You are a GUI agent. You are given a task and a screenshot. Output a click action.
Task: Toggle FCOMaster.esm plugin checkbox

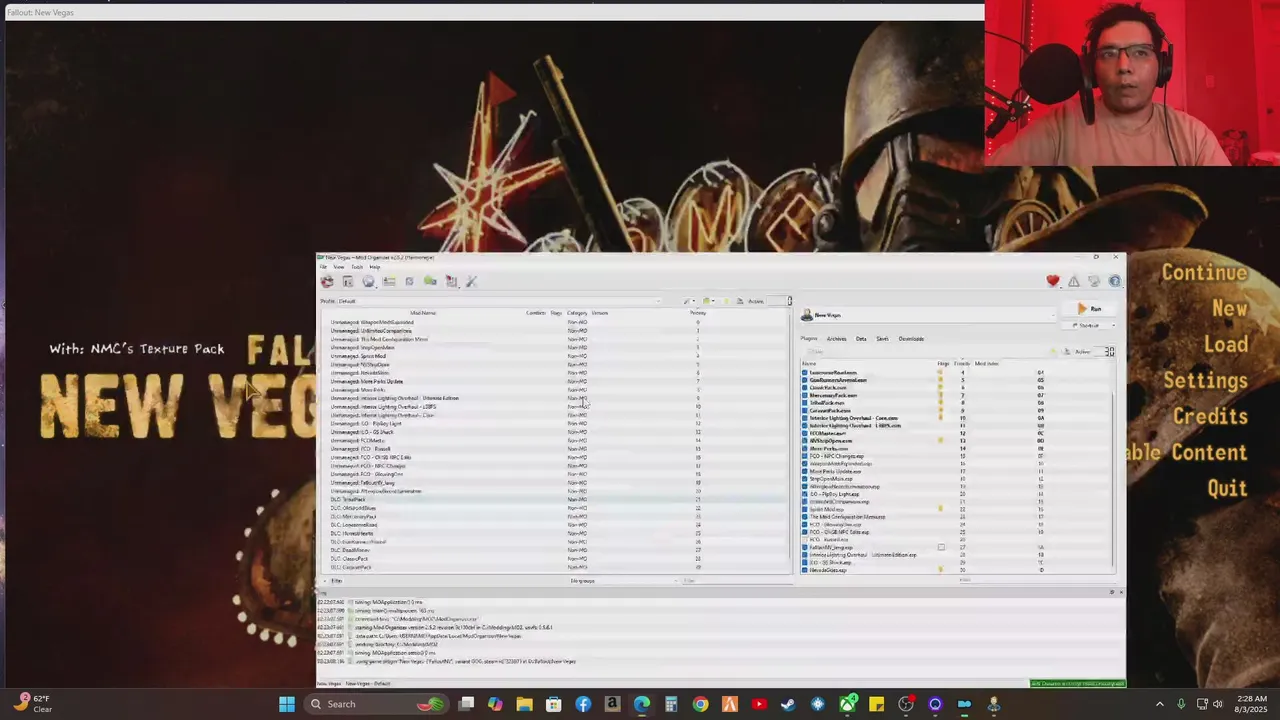[805, 433]
